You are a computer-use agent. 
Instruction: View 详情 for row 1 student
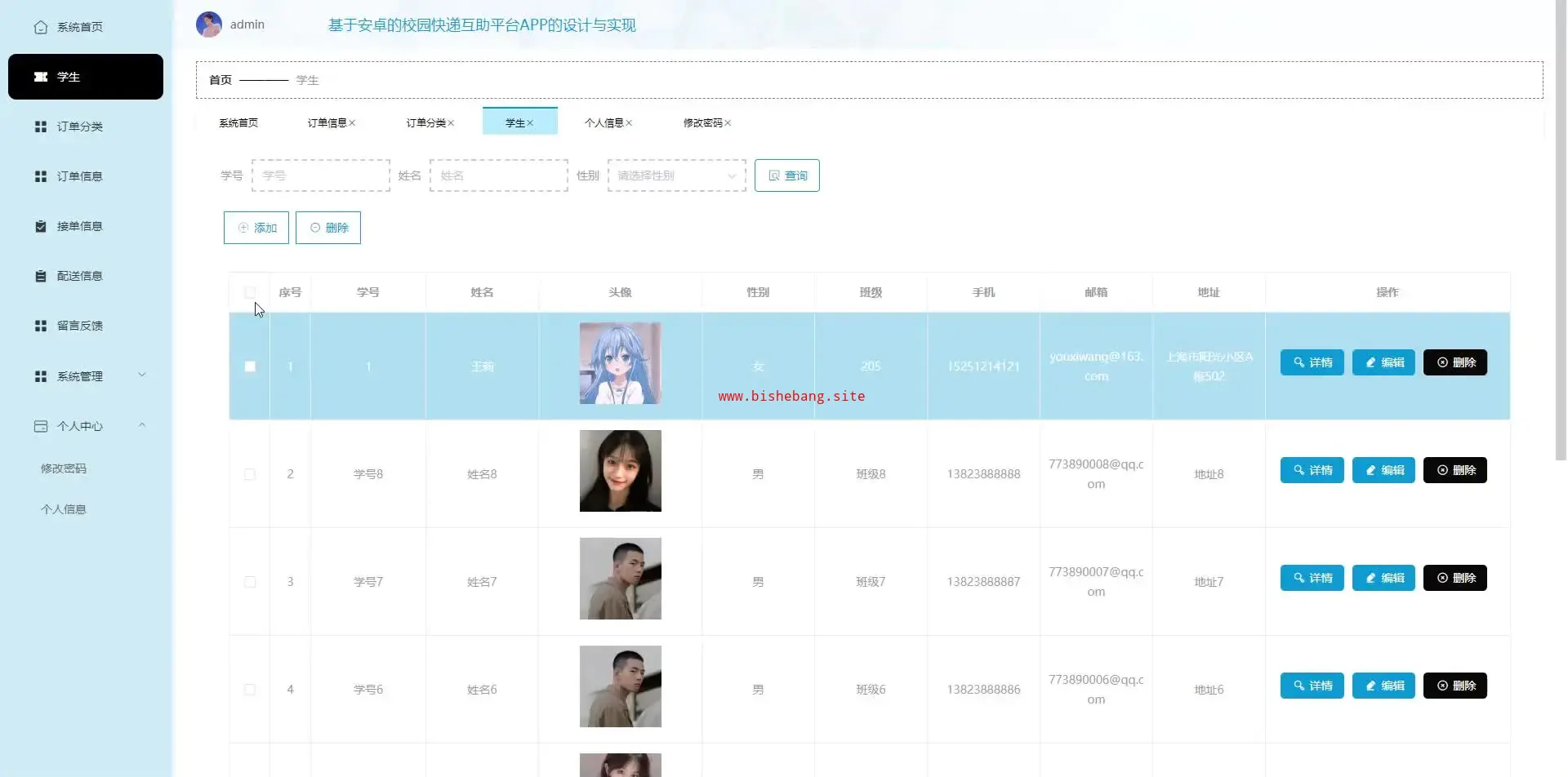[1312, 362]
